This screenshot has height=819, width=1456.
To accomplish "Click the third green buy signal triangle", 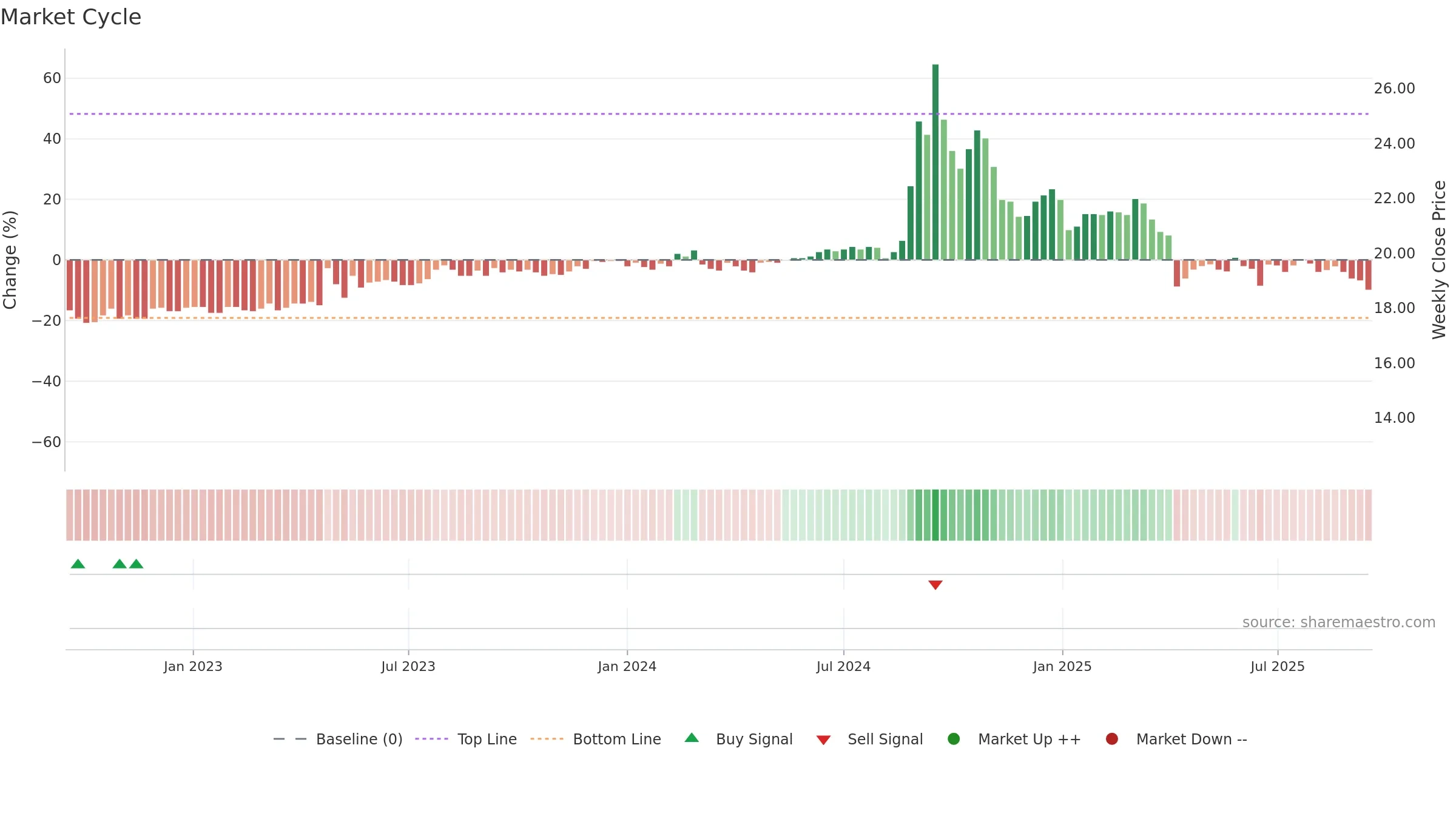I will [x=136, y=564].
